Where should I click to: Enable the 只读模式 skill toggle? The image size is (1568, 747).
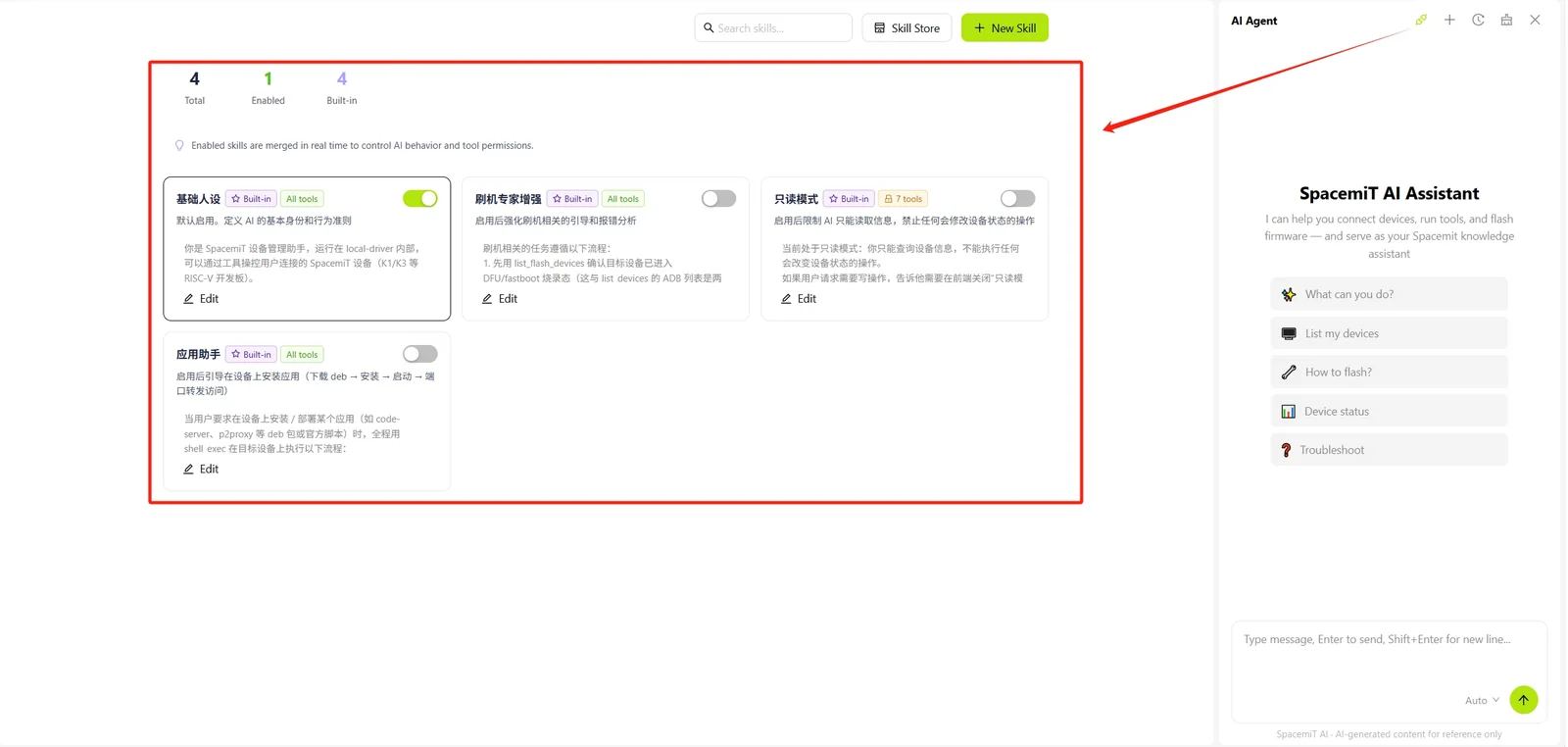[x=1017, y=199]
